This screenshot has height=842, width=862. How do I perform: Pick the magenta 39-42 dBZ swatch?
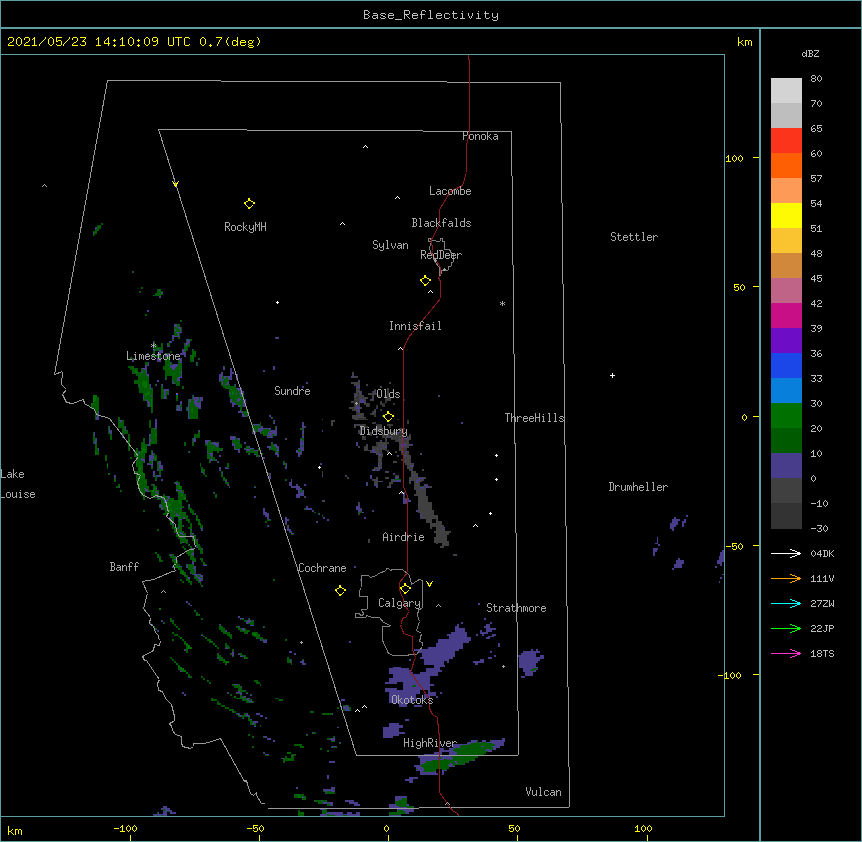(786, 315)
